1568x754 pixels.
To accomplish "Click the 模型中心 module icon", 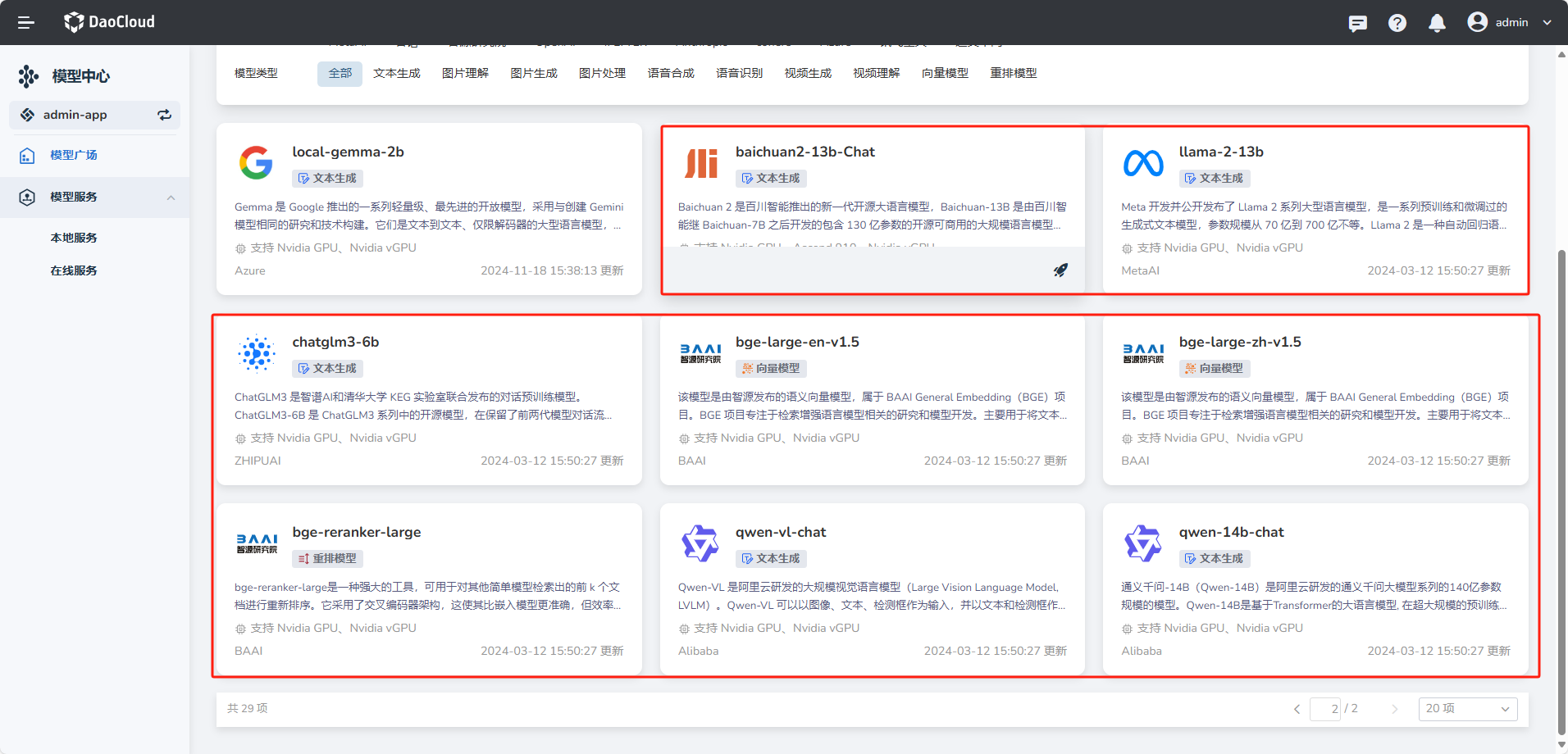I will pos(29,76).
